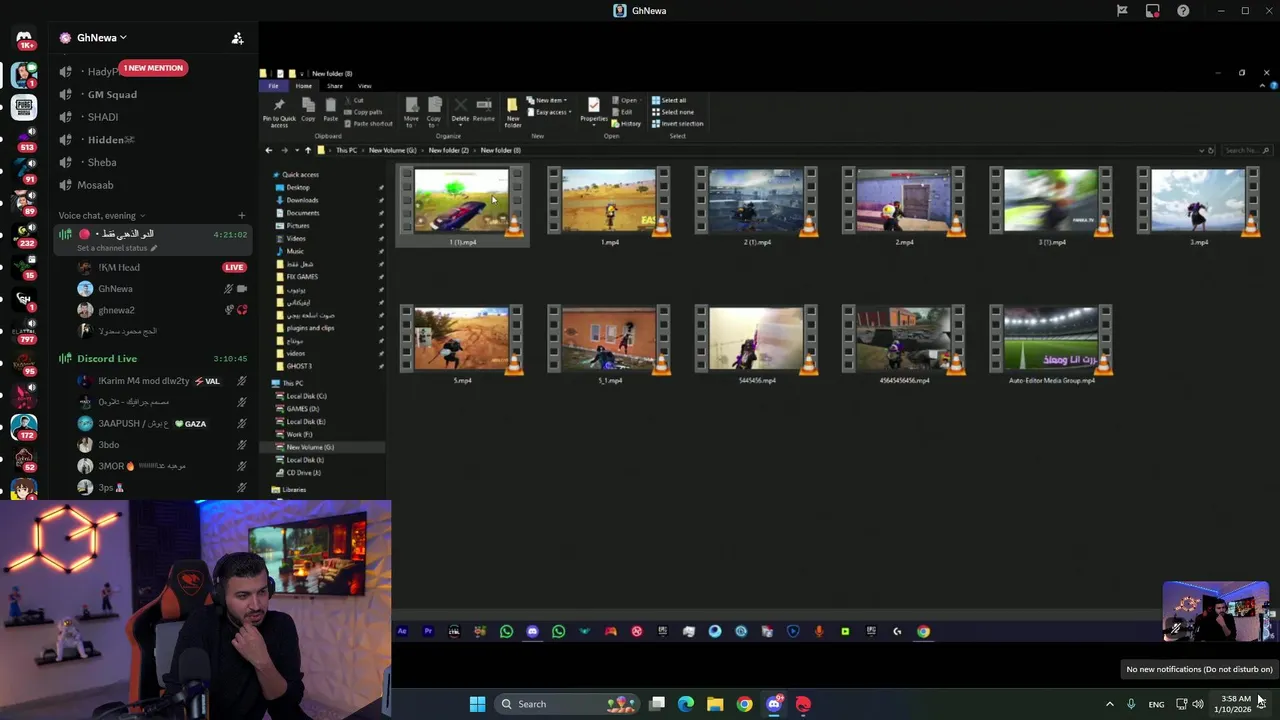Viewport: 1280px width, 720px height.
Task: Switch to the View ribbon tab
Action: coord(364,86)
